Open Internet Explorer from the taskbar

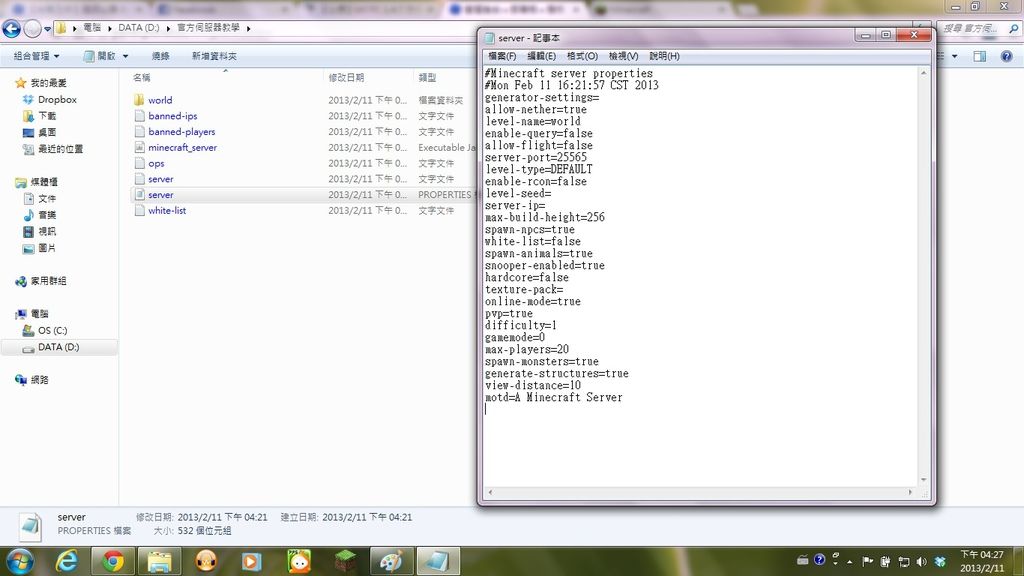tap(67, 561)
